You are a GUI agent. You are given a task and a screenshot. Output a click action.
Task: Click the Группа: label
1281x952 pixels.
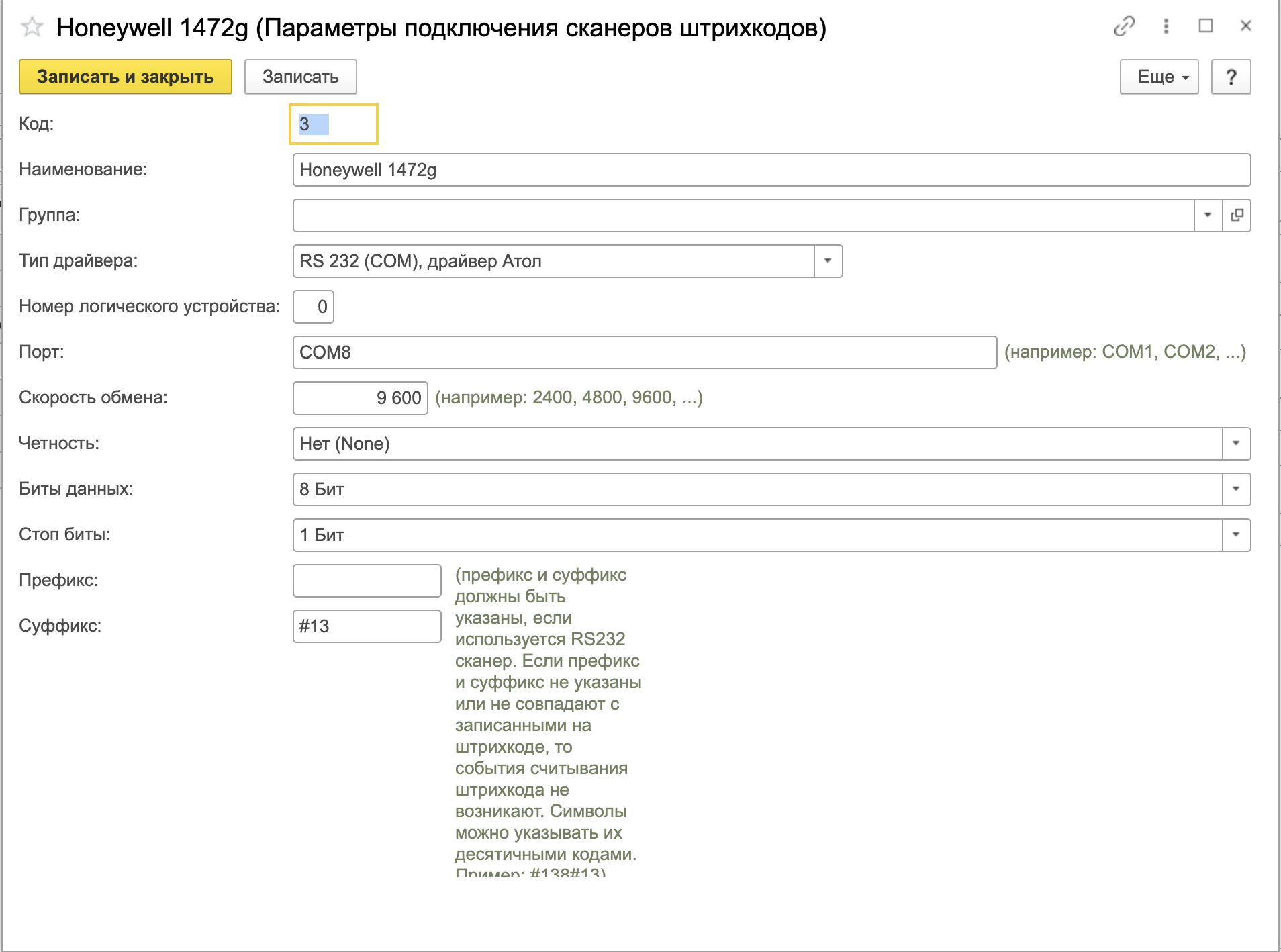50,215
